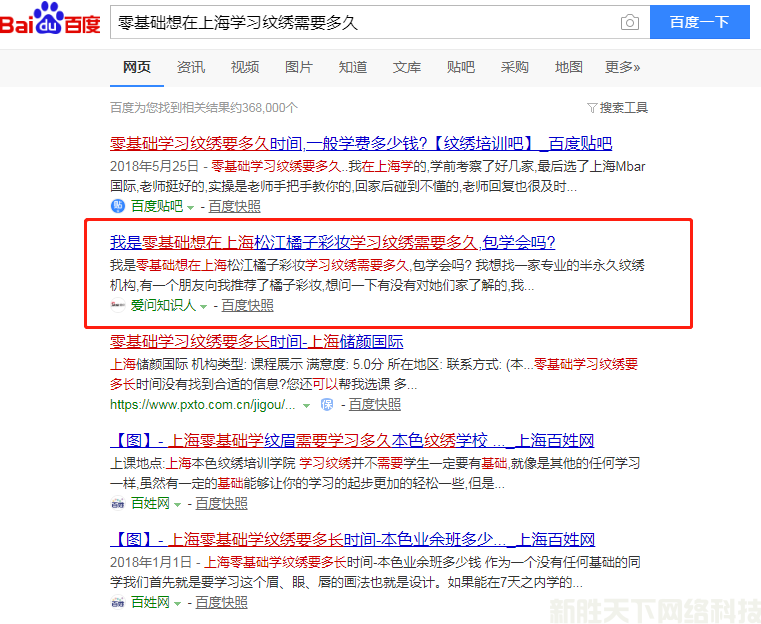761x624 pixels.
Task: Switch to the 贴吧 tab
Action: click(x=461, y=67)
